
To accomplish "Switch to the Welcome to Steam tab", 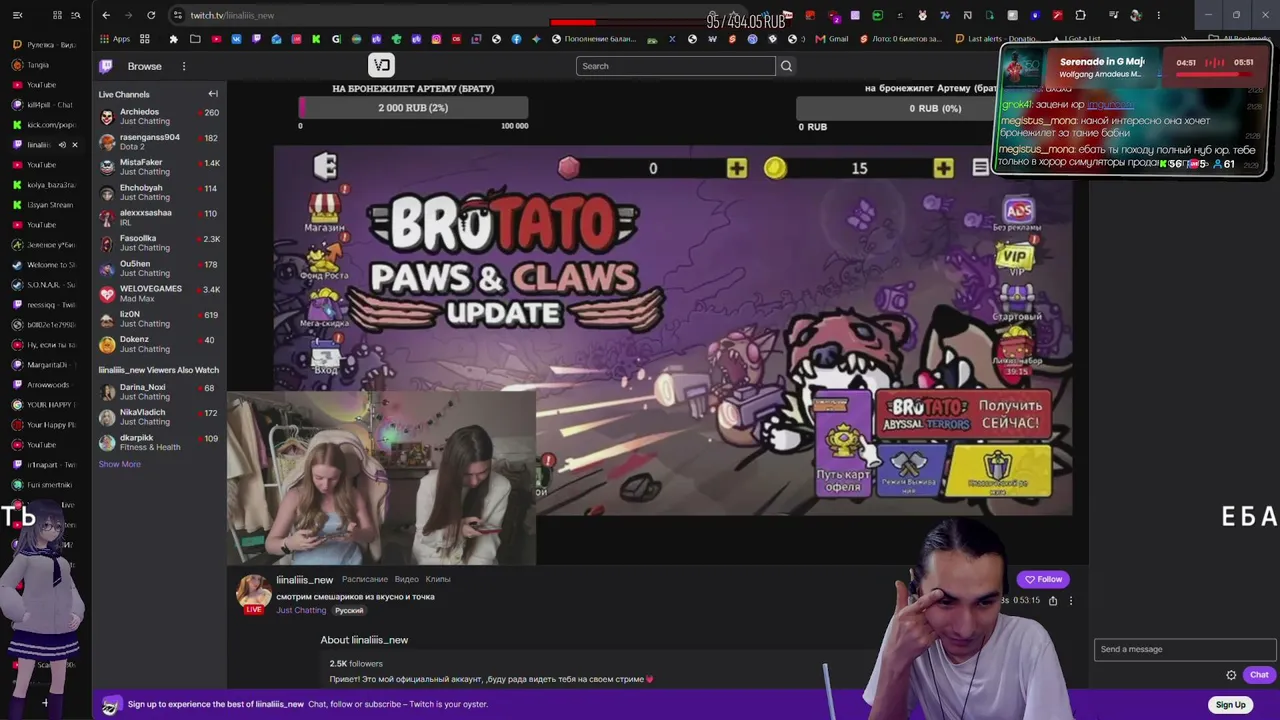I will point(44,265).
